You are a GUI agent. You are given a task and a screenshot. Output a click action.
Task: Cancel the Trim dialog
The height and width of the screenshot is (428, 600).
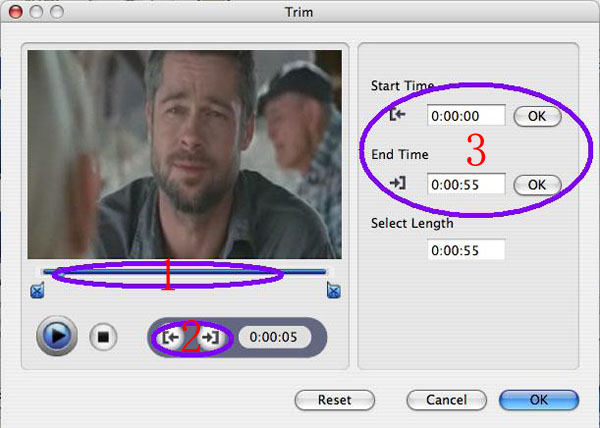point(446,400)
